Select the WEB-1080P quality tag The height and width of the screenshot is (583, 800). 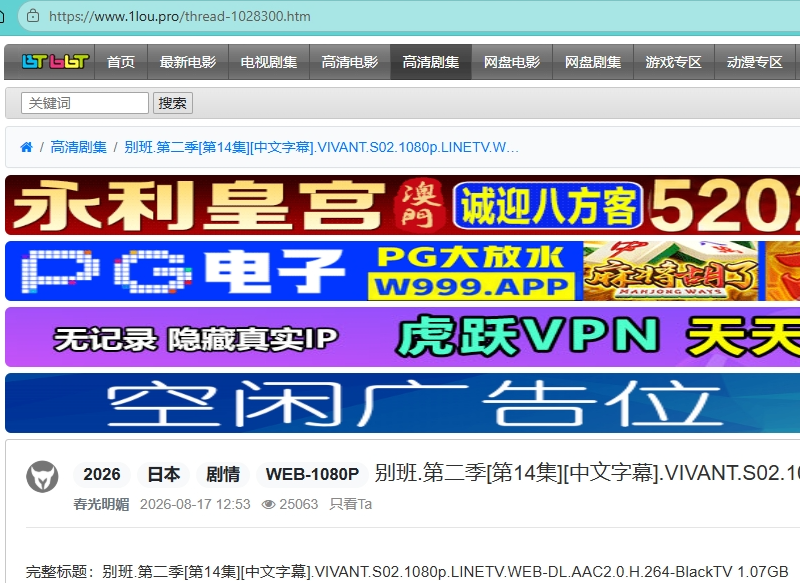click(x=312, y=474)
